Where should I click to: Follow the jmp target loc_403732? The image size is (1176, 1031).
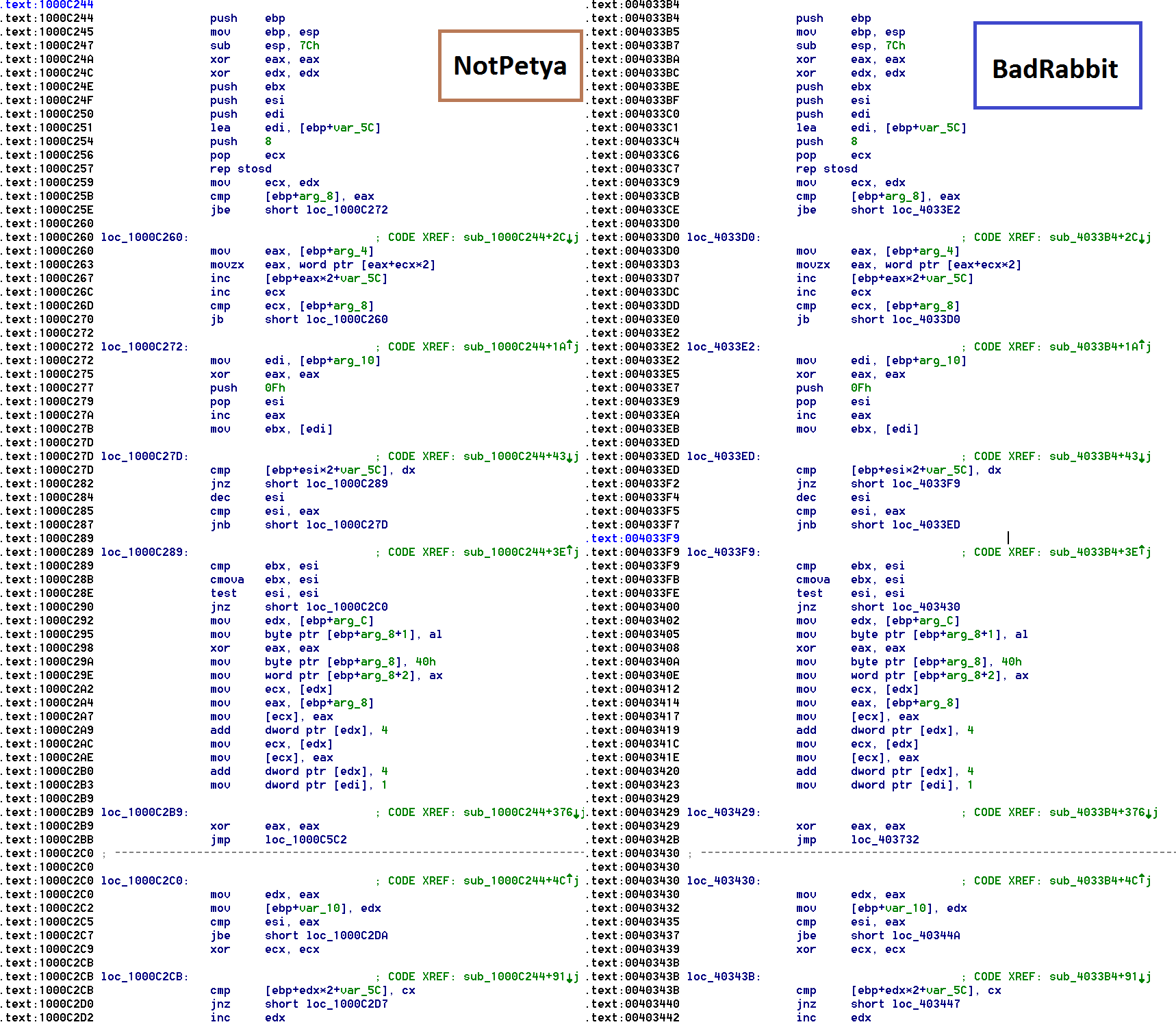click(885, 840)
